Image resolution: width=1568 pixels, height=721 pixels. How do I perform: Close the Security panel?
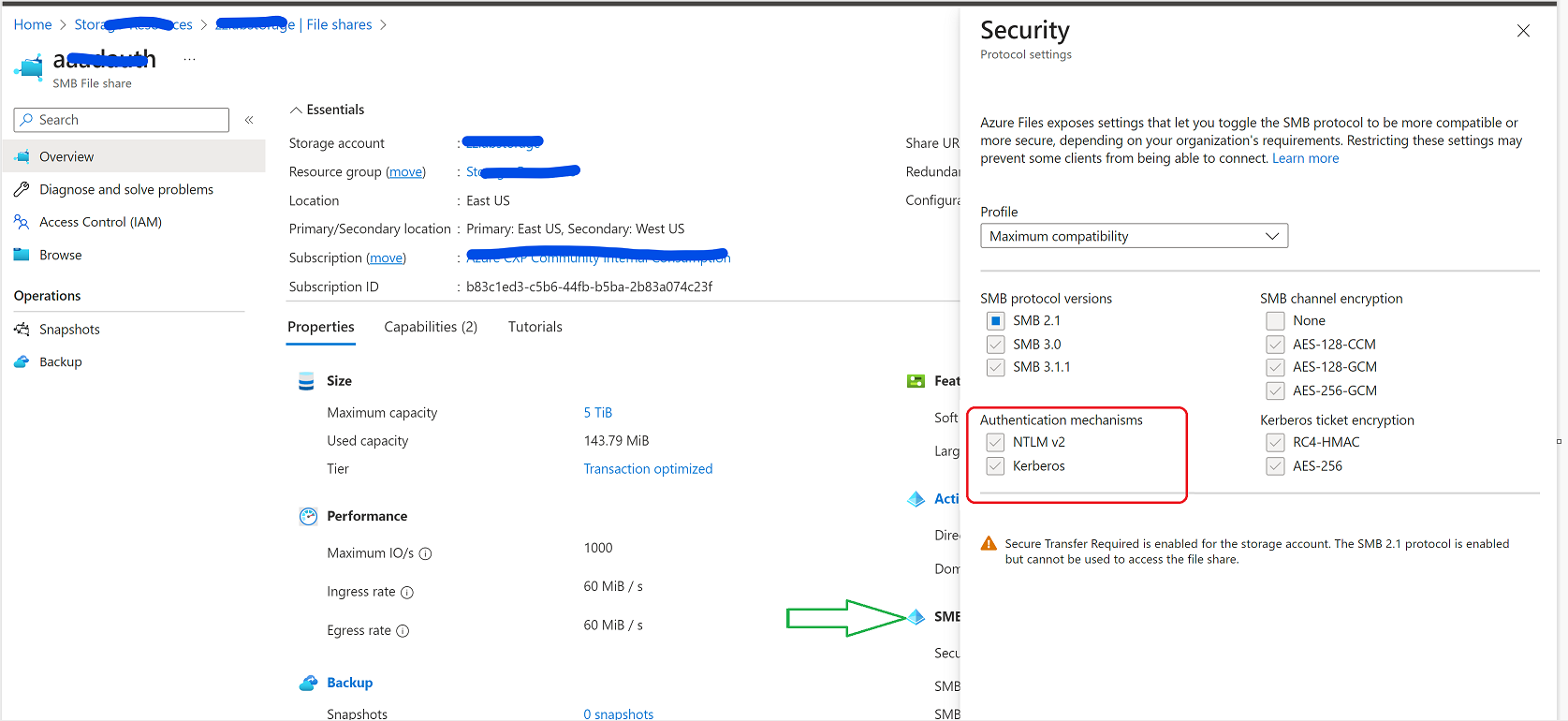pyautogui.click(x=1523, y=31)
